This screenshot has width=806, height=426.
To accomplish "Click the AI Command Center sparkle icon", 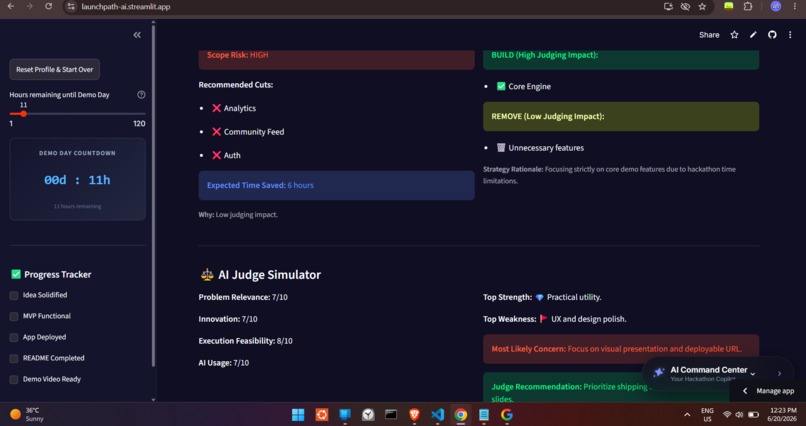I will [x=658, y=373].
